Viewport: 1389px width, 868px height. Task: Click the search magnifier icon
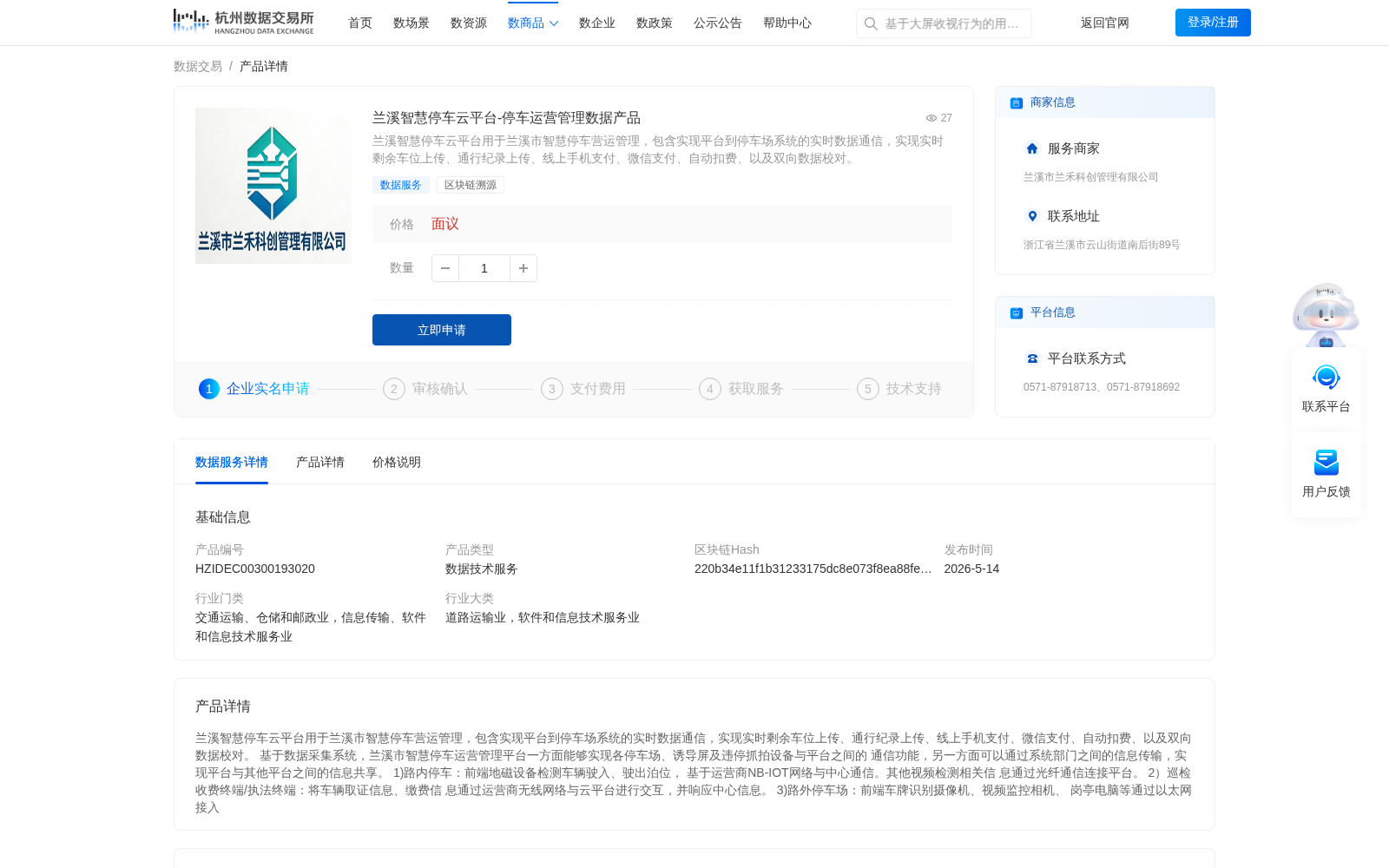click(x=871, y=23)
